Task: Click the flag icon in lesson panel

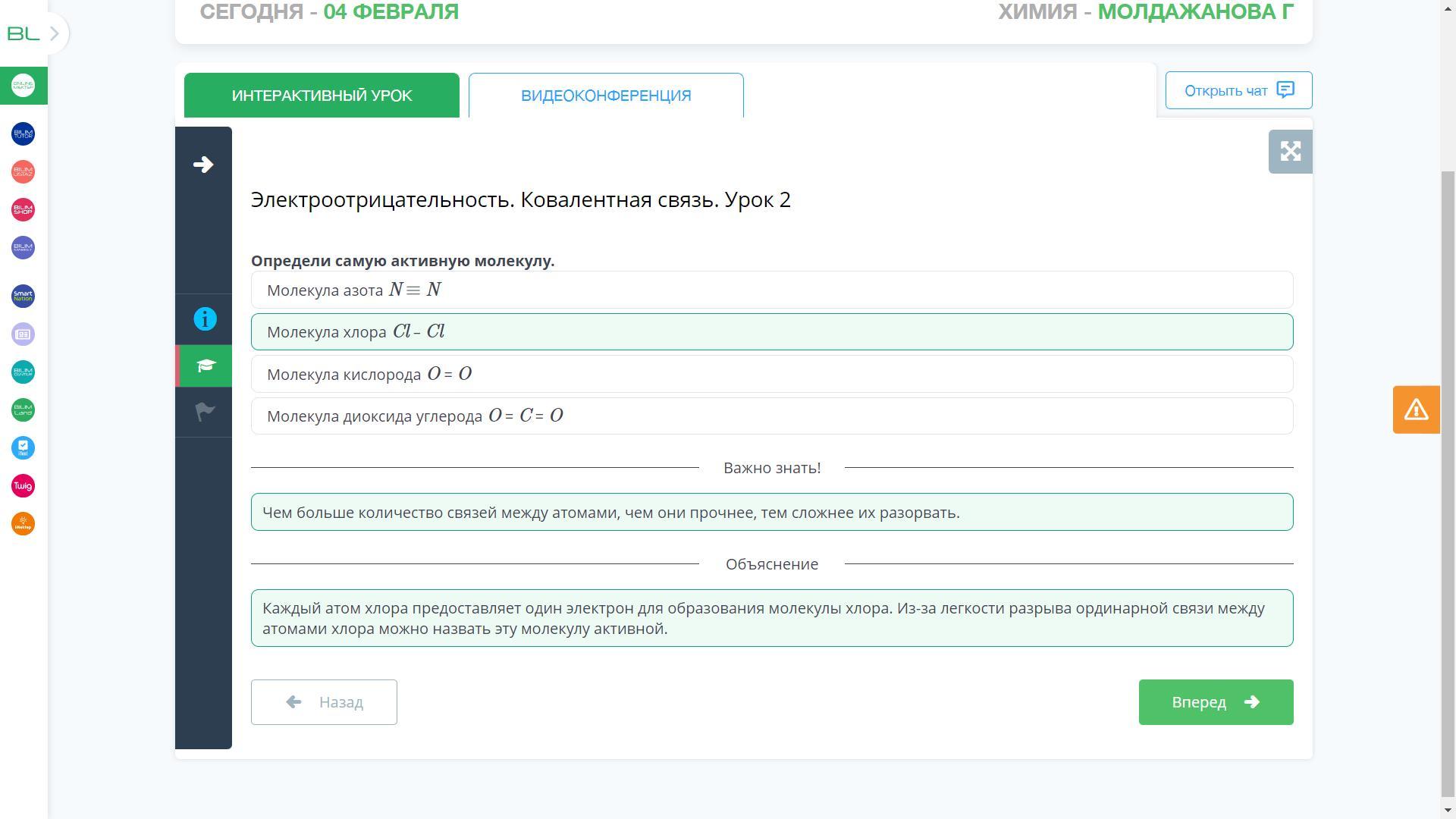Action: [x=205, y=412]
